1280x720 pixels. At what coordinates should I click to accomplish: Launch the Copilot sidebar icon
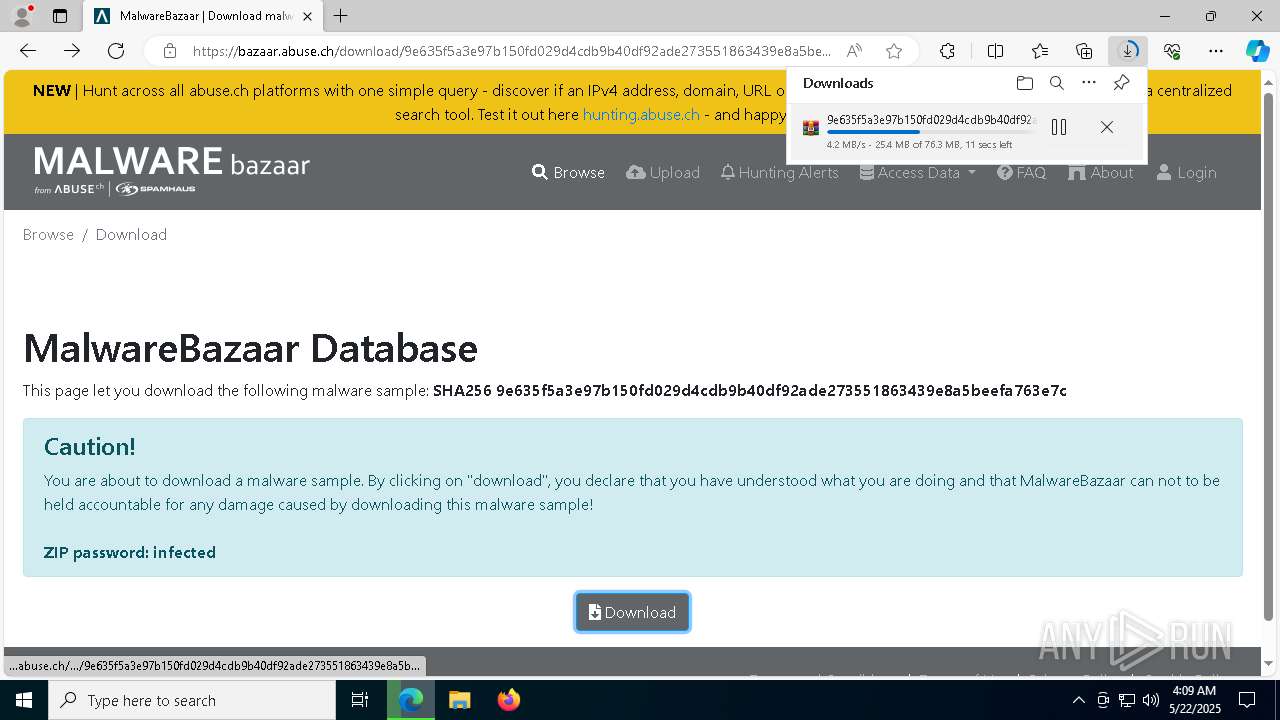(x=1258, y=51)
